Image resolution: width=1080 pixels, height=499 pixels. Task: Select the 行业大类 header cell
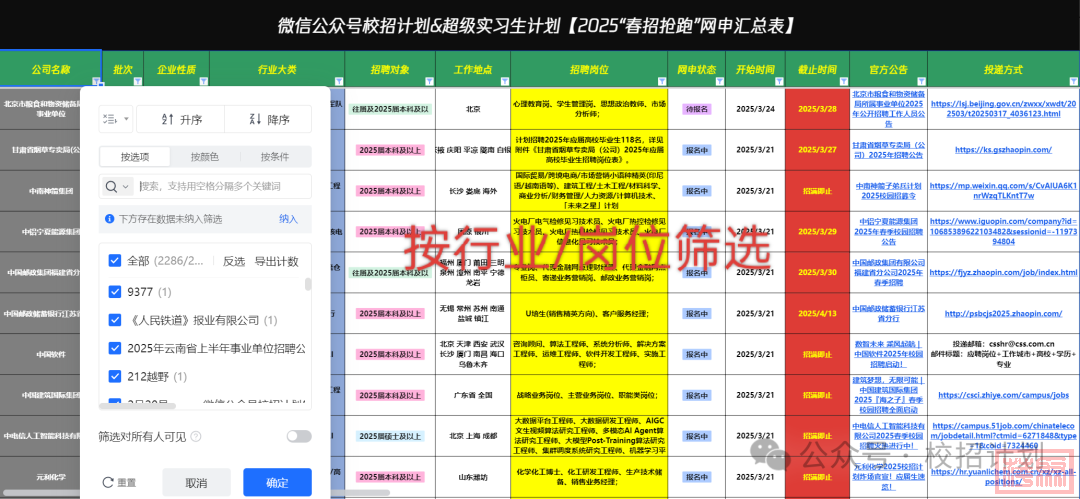click(x=277, y=70)
